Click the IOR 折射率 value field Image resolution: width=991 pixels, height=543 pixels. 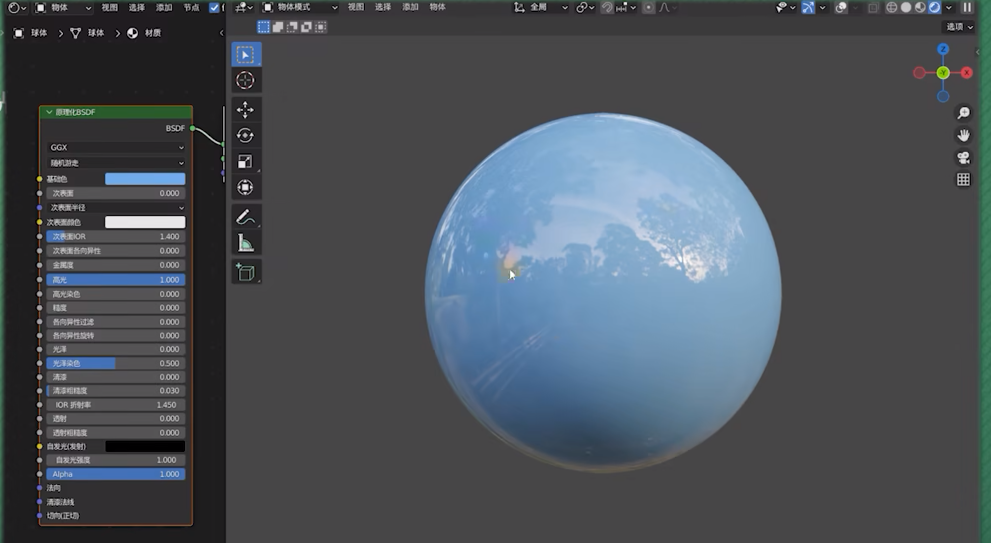click(x=116, y=405)
